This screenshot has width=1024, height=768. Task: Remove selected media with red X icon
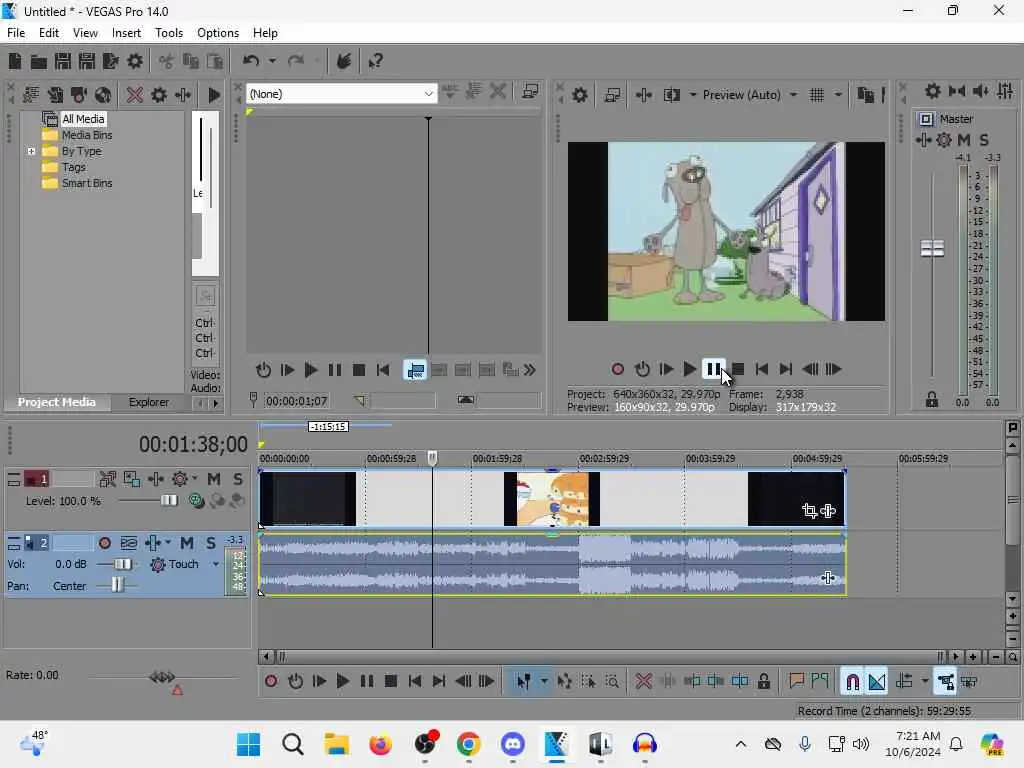tap(135, 95)
